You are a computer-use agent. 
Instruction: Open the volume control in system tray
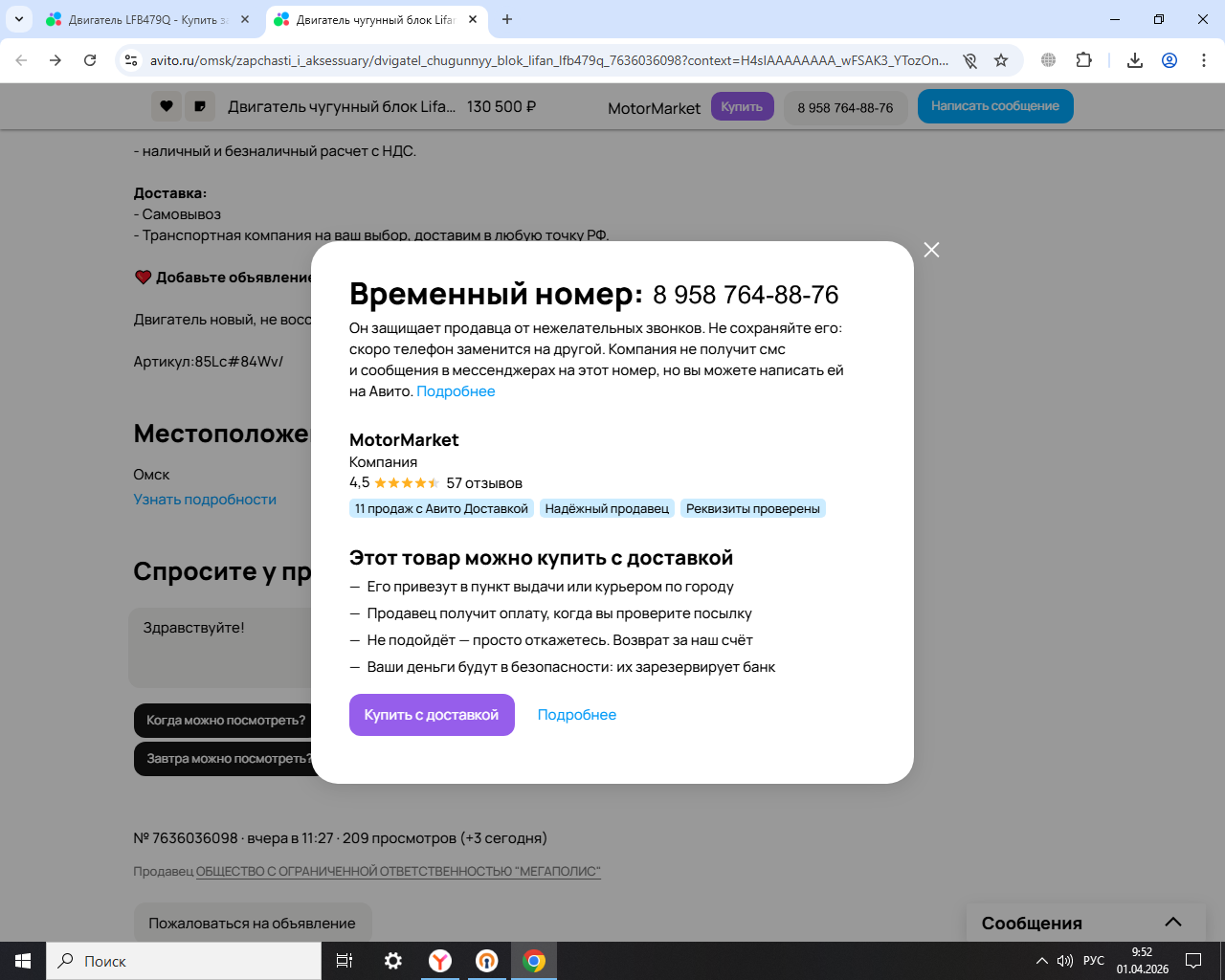pyautogui.click(x=1065, y=961)
